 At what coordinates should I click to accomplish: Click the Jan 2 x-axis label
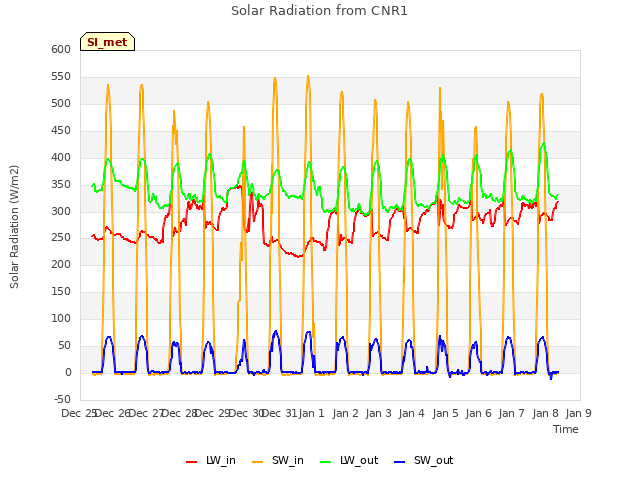click(x=345, y=413)
